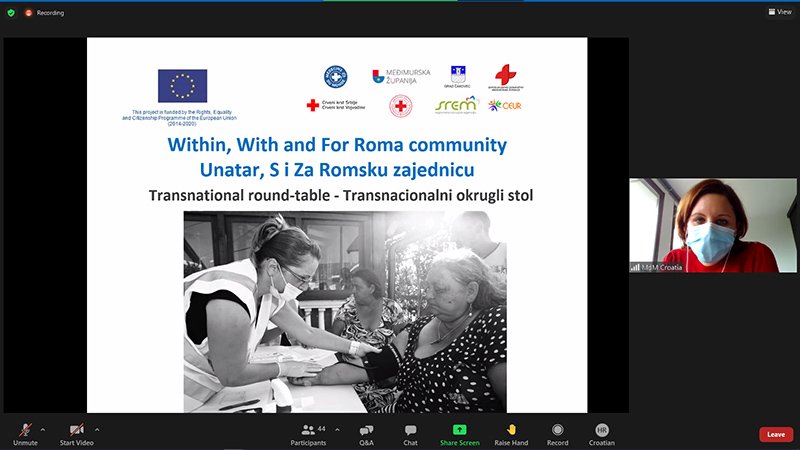The width and height of the screenshot is (800, 450).
Task: Expand audio options arrow beside Unmute
Action: click(43, 430)
